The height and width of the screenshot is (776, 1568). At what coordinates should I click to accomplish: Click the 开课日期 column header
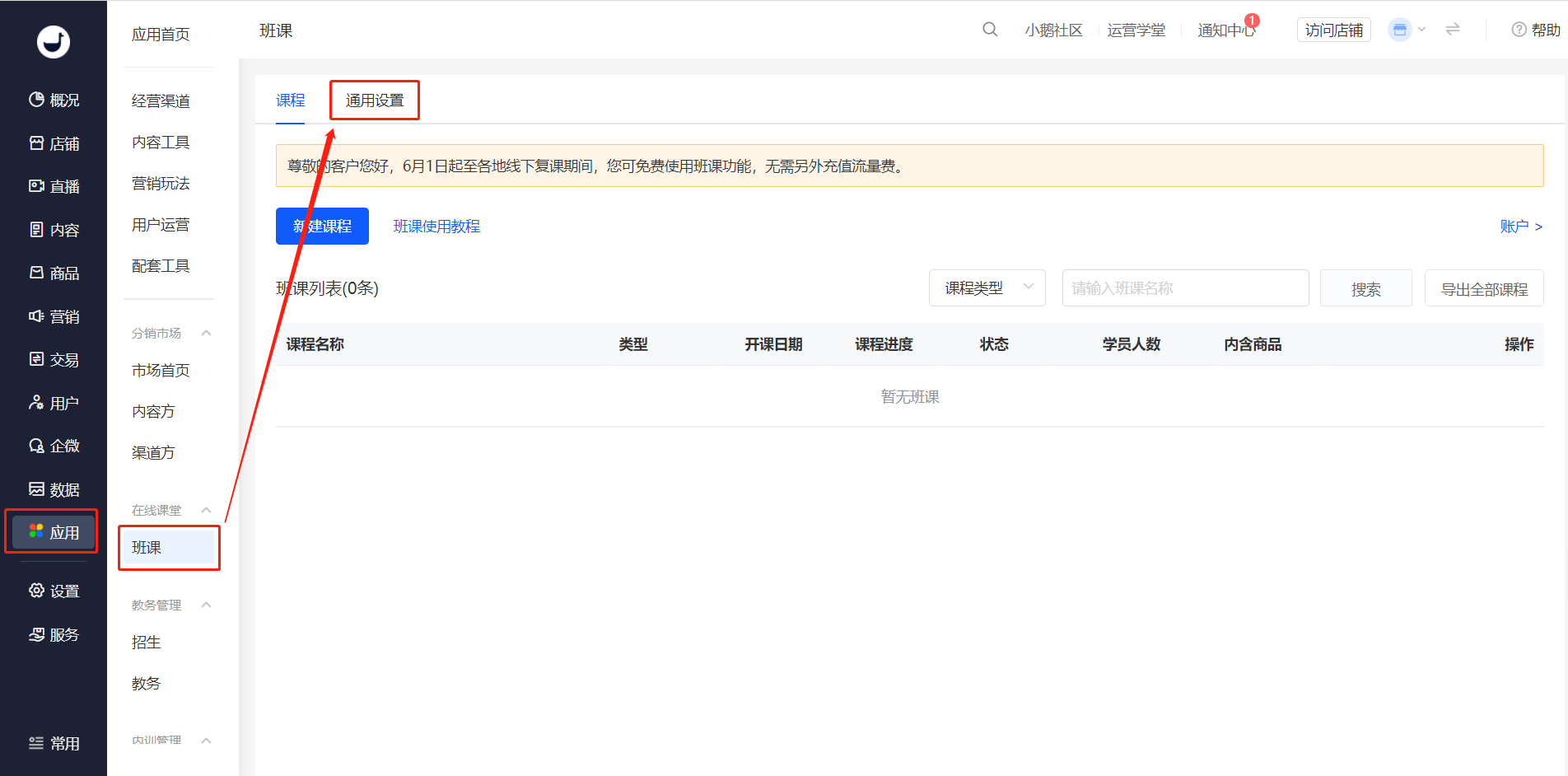pyautogui.click(x=773, y=344)
